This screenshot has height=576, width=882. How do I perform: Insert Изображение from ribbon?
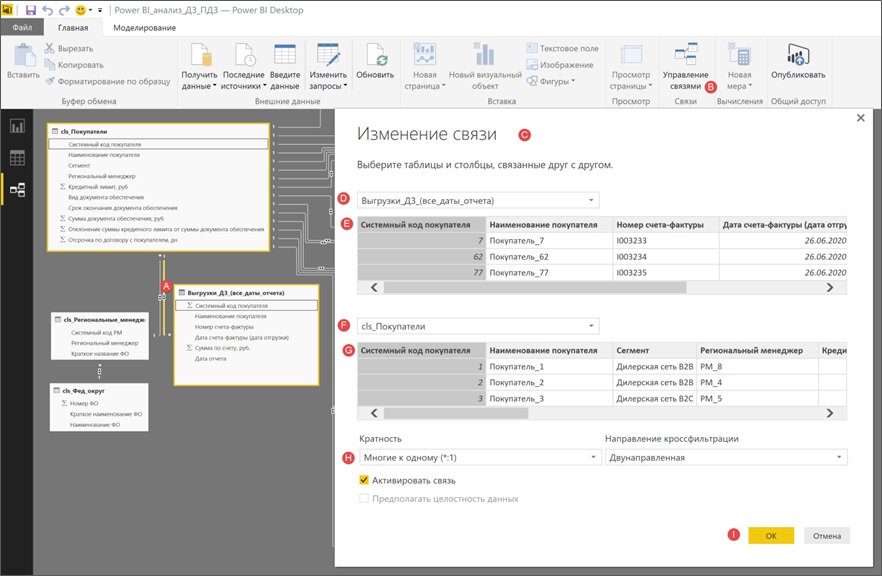(560, 65)
